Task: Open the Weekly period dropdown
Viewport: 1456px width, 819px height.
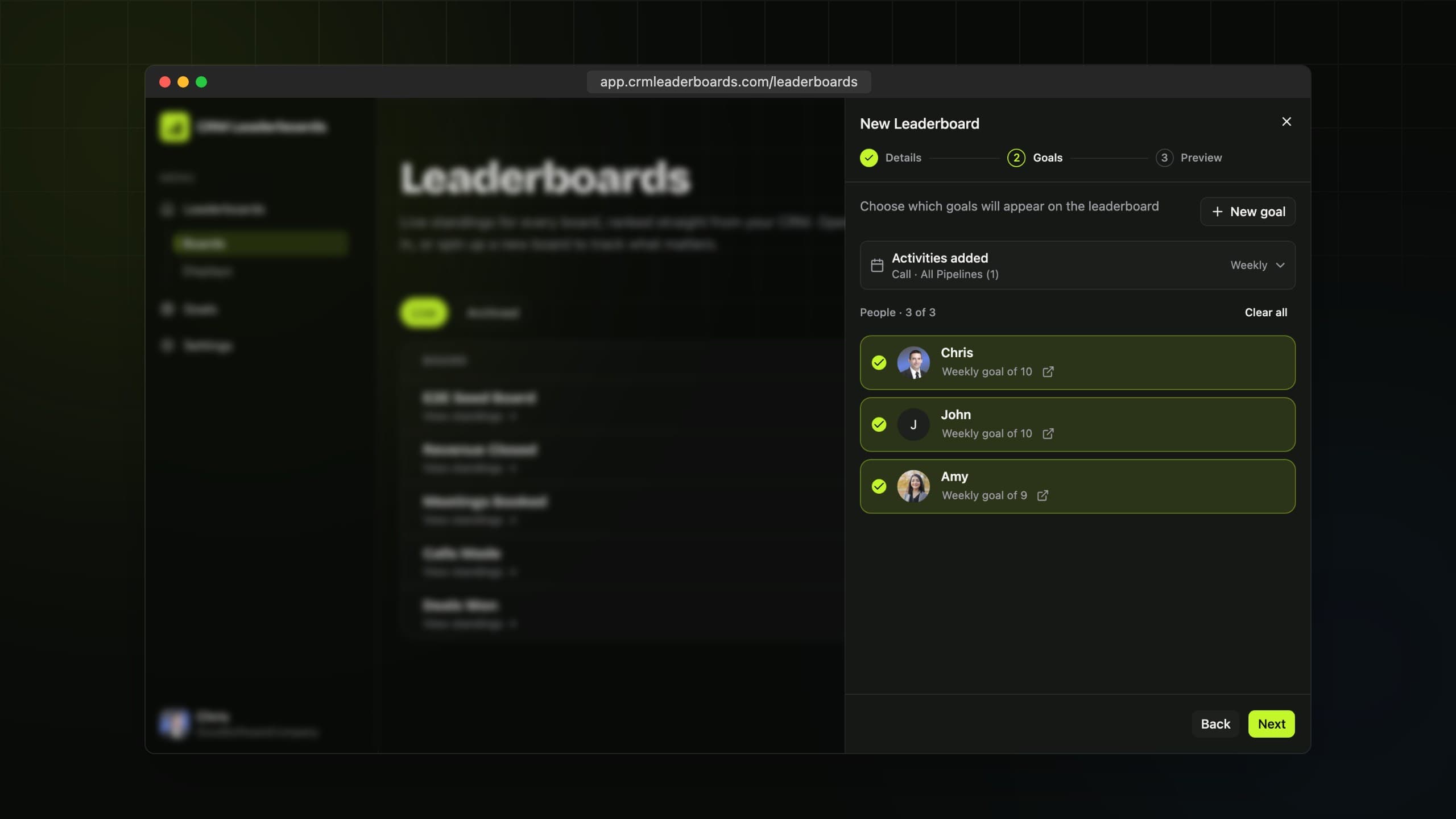Action: pyautogui.click(x=1258, y=265)
